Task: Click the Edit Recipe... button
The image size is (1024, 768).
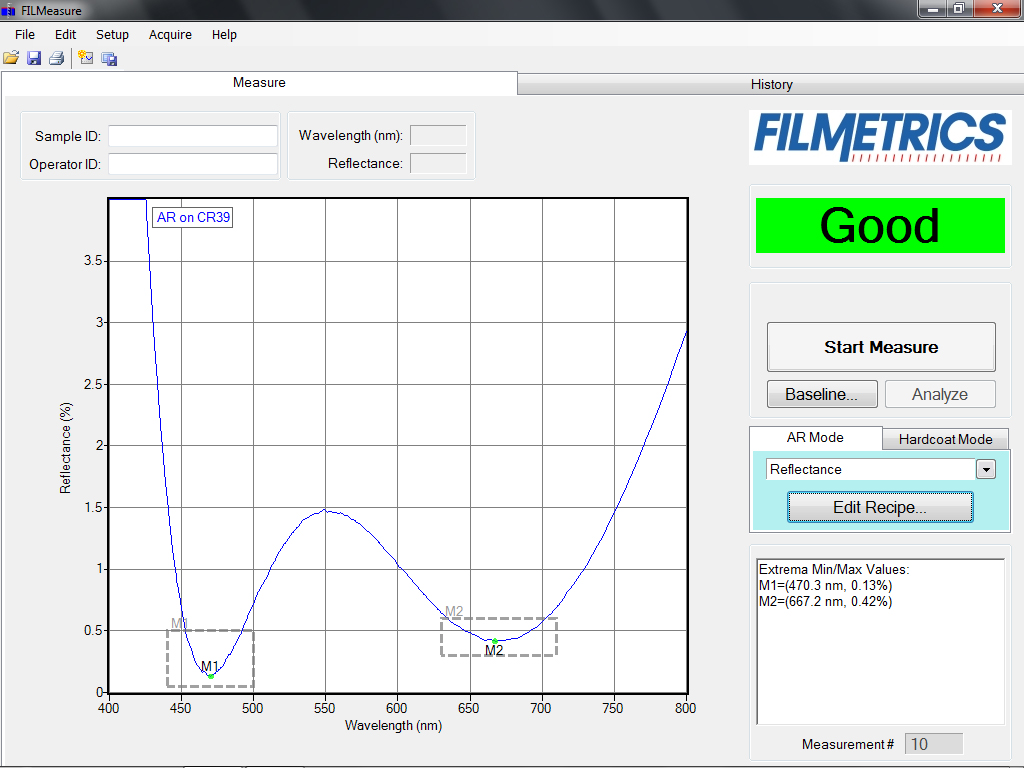Action: tap(880, 507)
